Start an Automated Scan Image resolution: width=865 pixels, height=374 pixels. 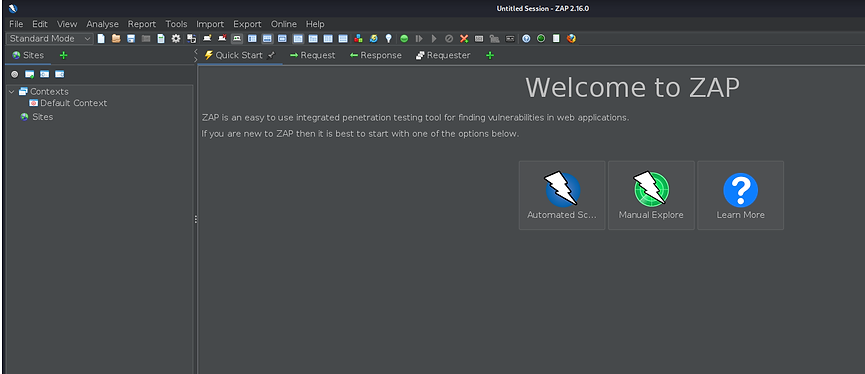[562, 195]
